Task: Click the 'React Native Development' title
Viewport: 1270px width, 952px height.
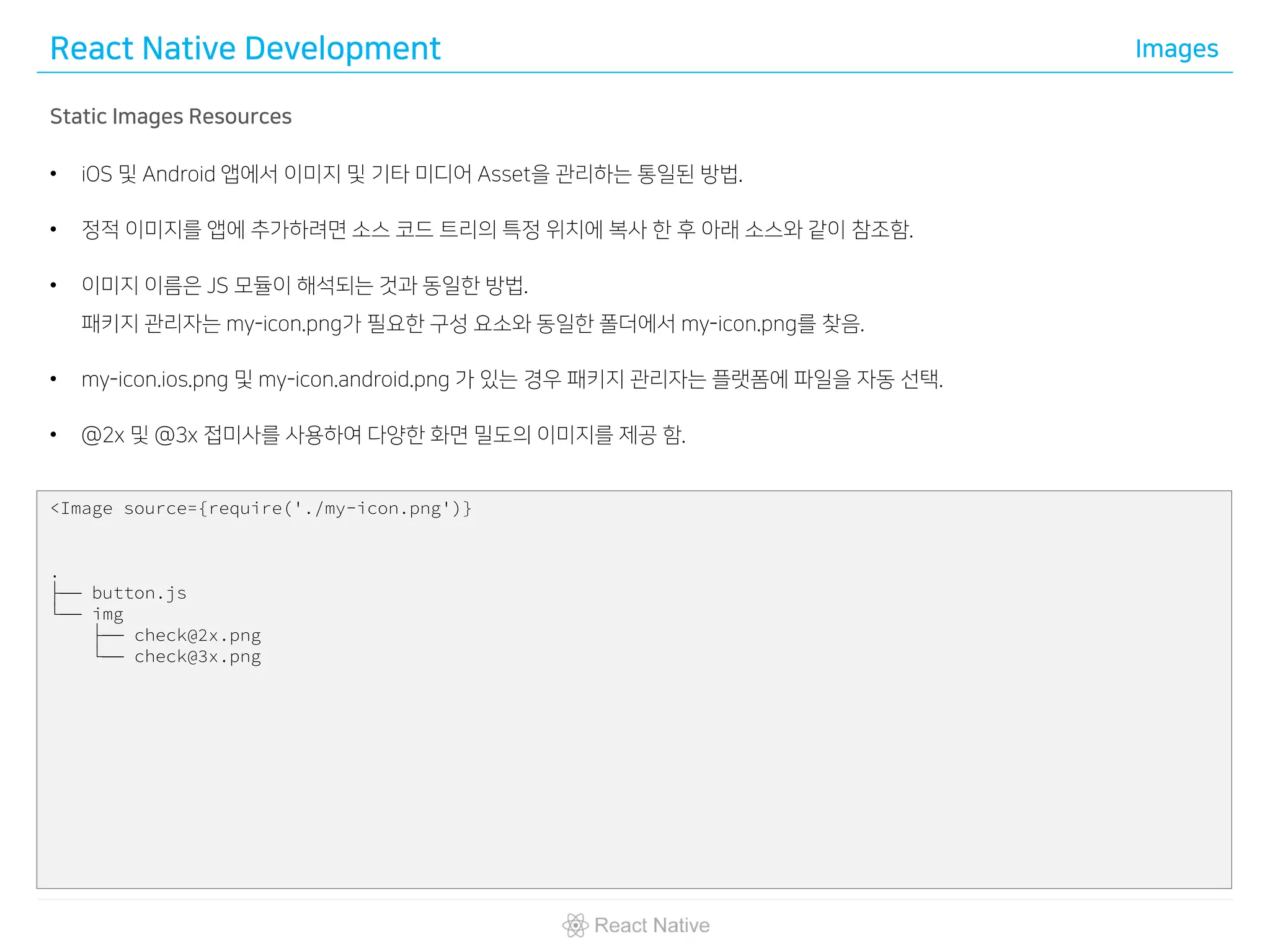Action: tap(245, 48)
